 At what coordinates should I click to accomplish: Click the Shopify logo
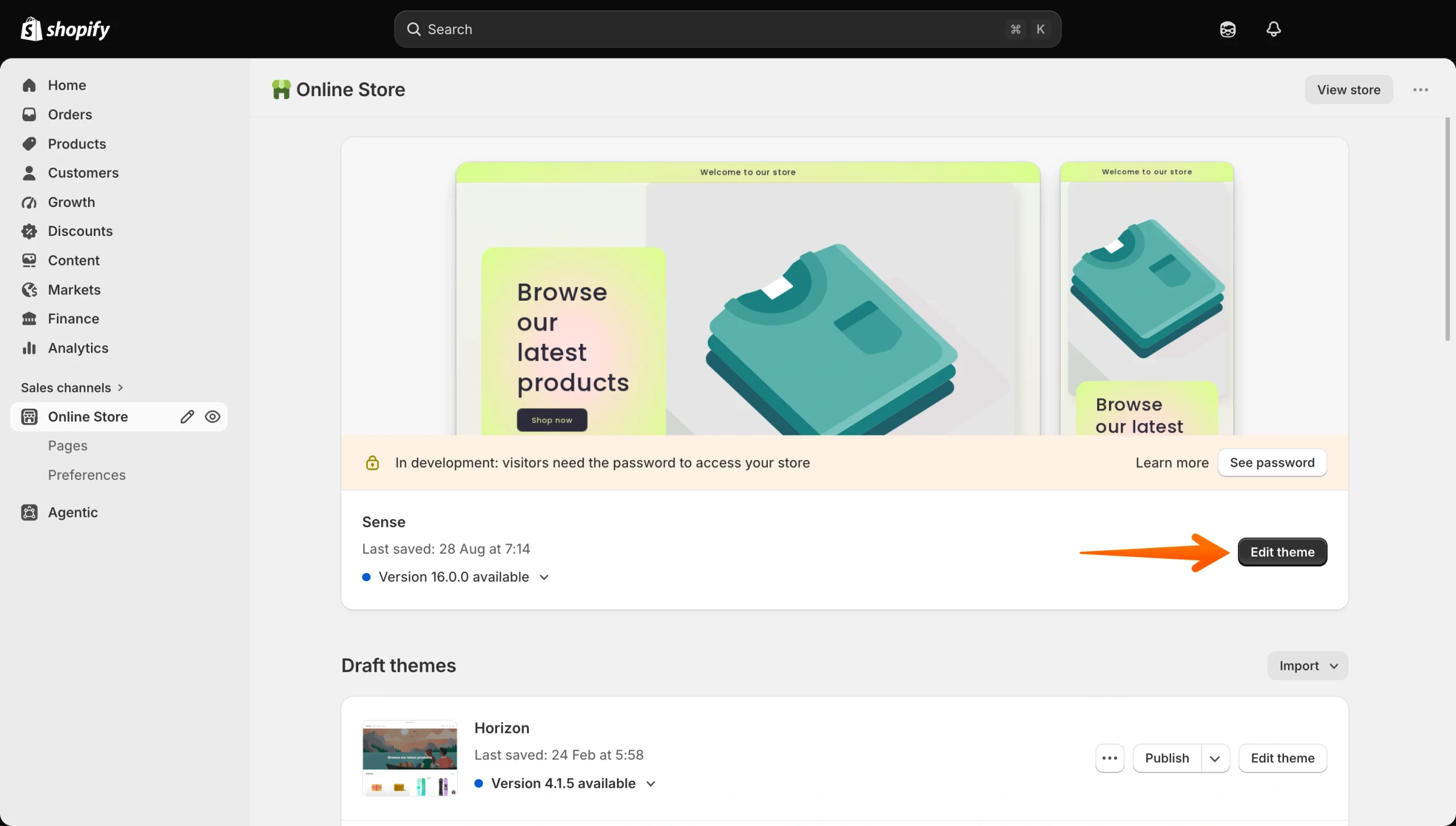[x=65, y=29]
